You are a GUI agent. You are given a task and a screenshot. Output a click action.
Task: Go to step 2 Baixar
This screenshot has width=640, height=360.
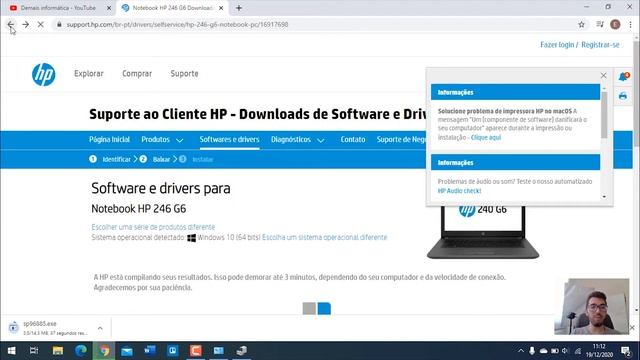coord(155,159)
